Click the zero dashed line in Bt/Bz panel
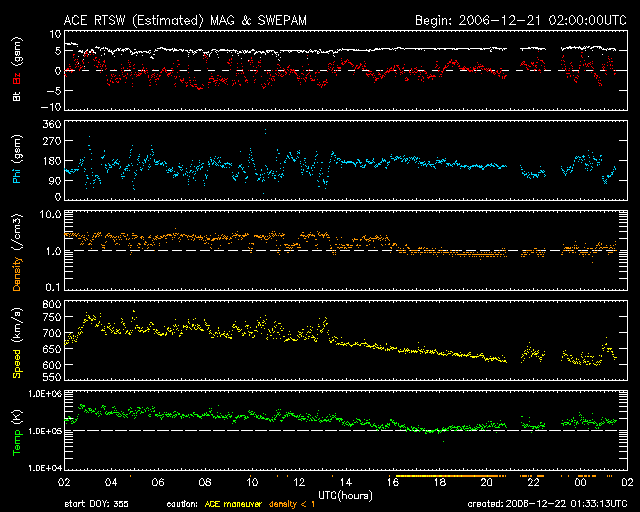The width and height of the screenshot is (640, 512). pyautogui.click(x=300, y=70)
